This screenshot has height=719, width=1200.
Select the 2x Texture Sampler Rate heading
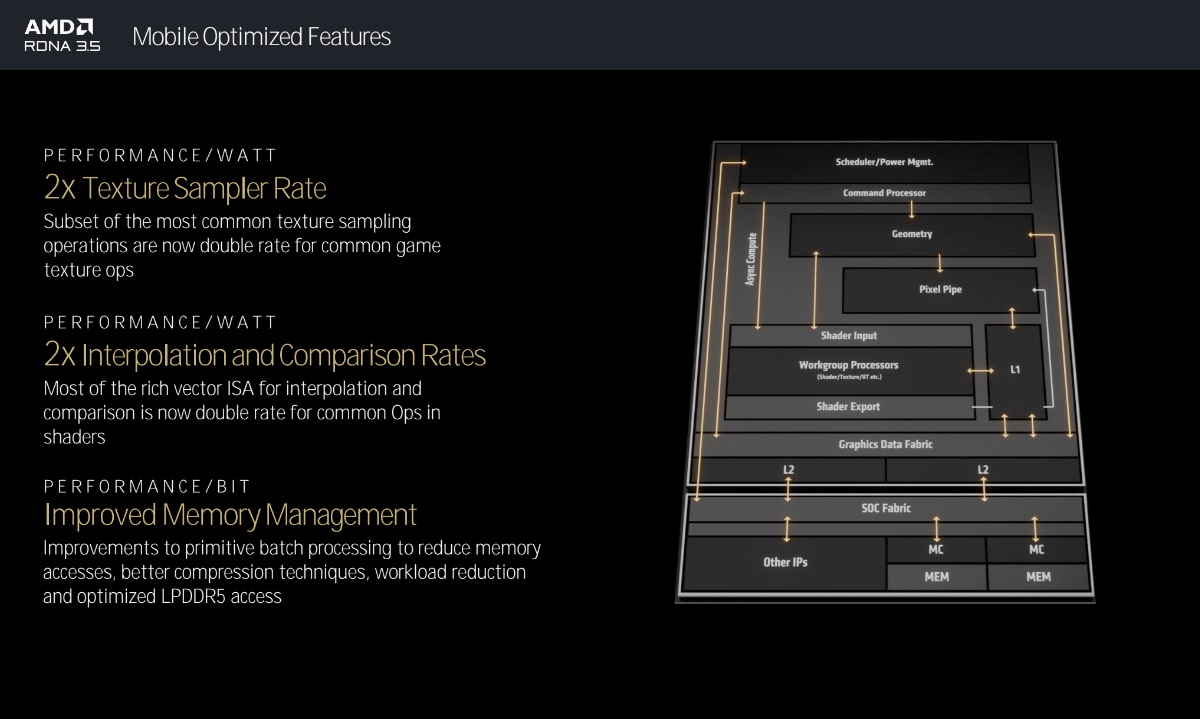click(x=185, y=188)
